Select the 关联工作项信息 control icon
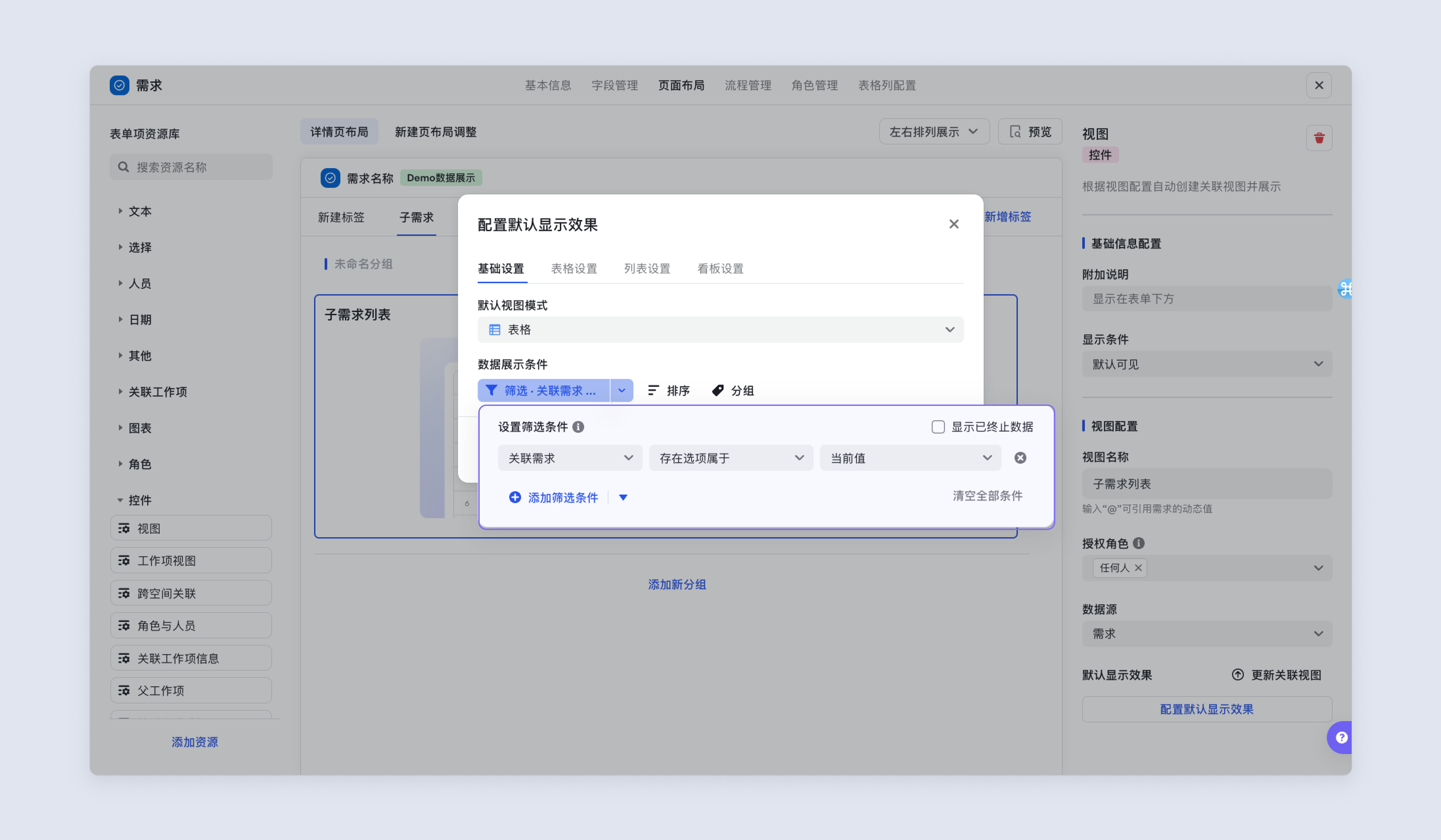Image resolution: width=1441 pixels, height=840 pixels. tap(124, 658)
